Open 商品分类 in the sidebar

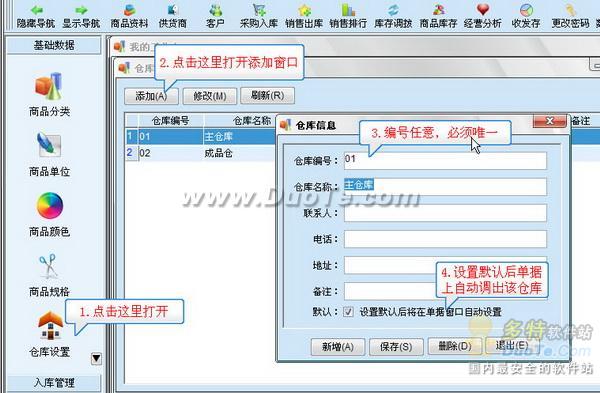point(49,95)
